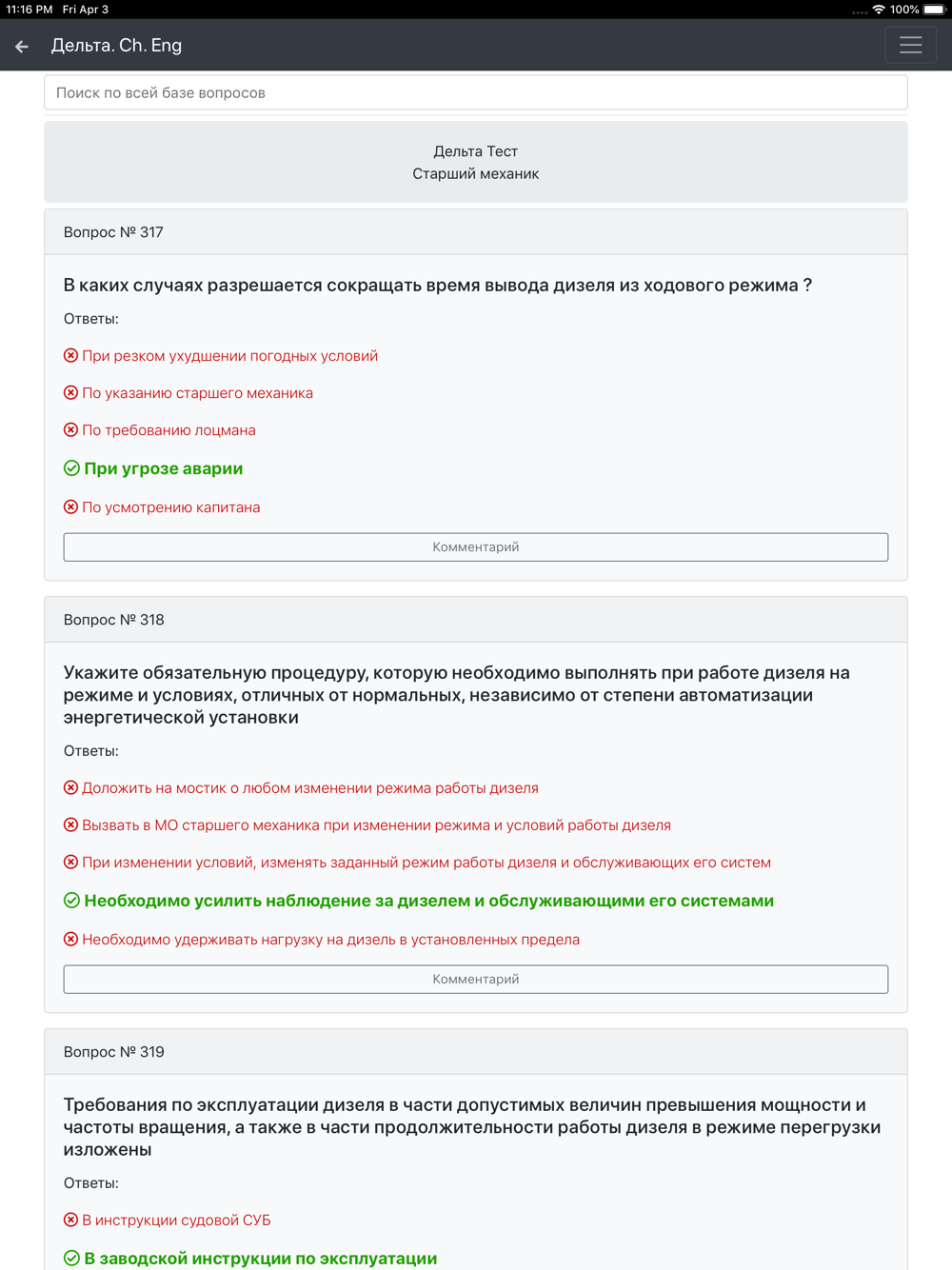Focus the Поиск по всей базе вопросов field
Viewport: 952px width, 1270px height.
[476, 93]
